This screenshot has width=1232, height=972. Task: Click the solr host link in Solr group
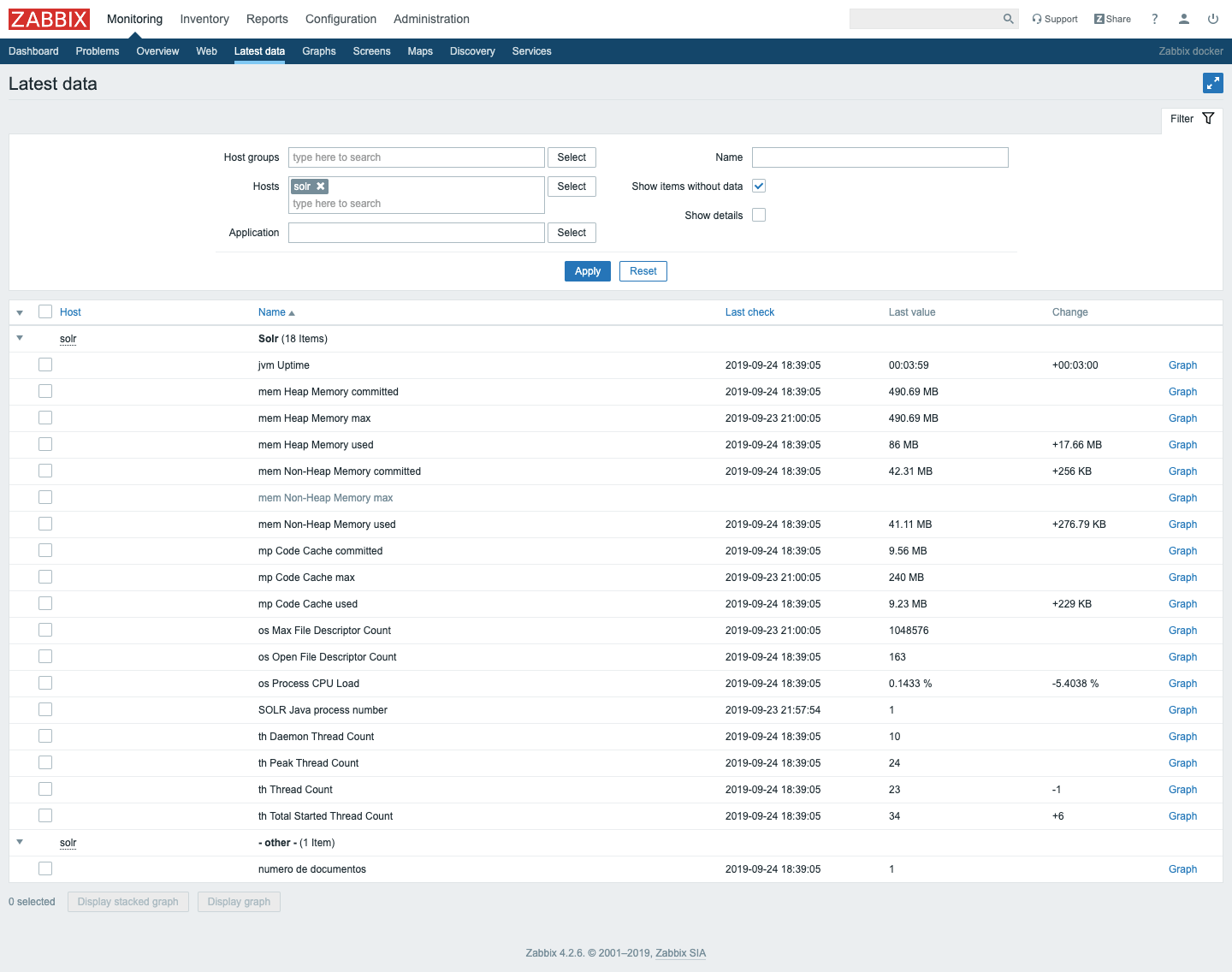point(68,339)
